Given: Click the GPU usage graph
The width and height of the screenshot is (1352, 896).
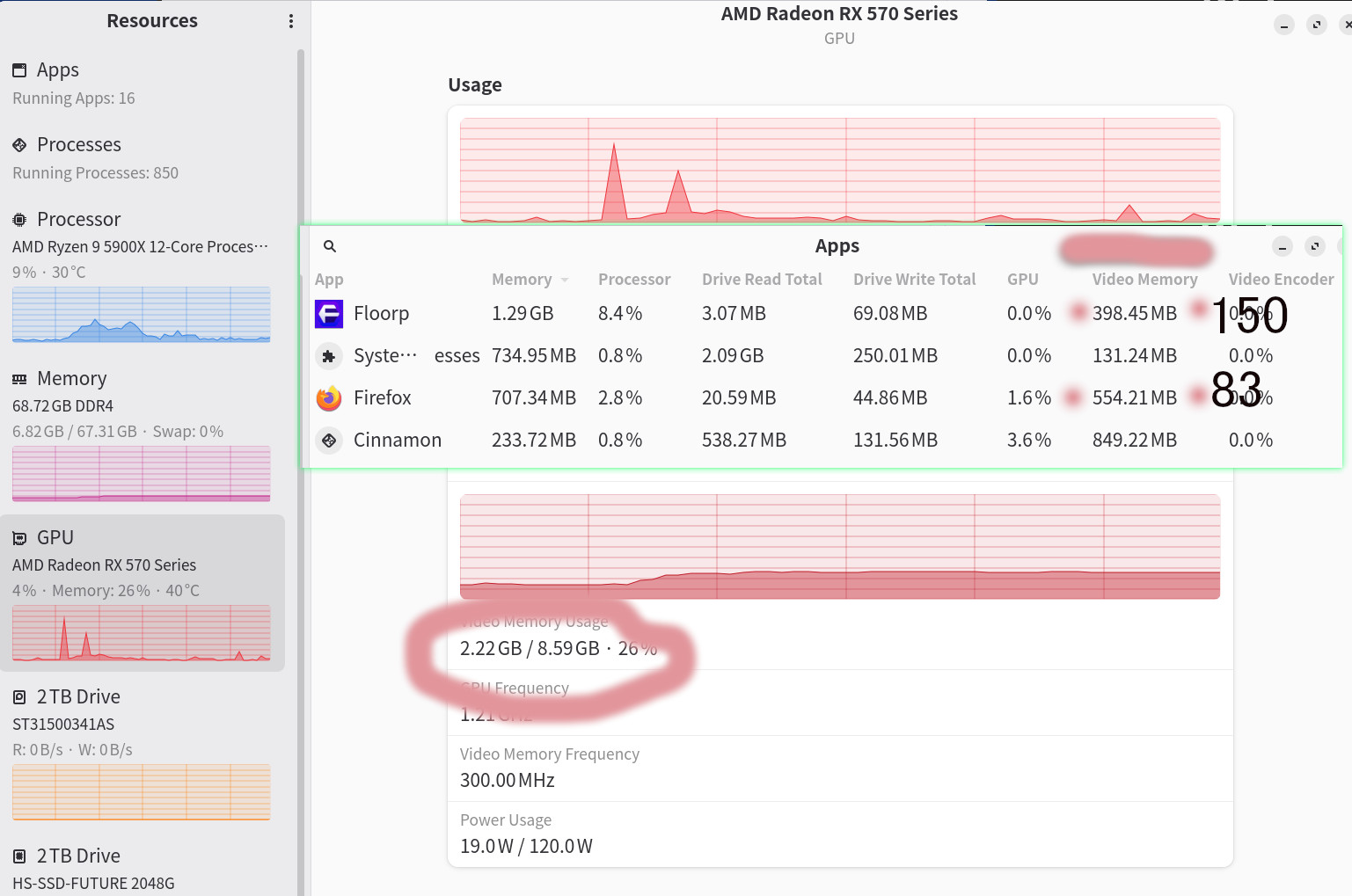Looking at the screenshot, I should [840, 171].
